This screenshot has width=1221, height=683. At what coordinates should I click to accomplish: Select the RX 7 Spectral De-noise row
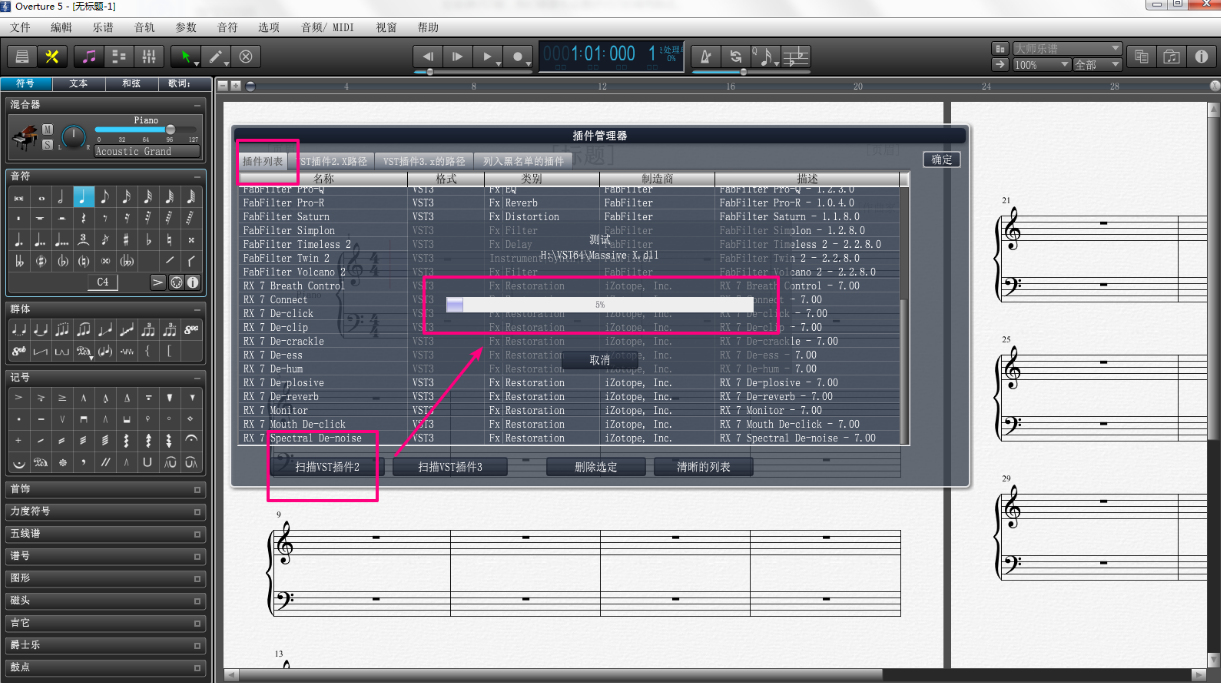point(570,438)
